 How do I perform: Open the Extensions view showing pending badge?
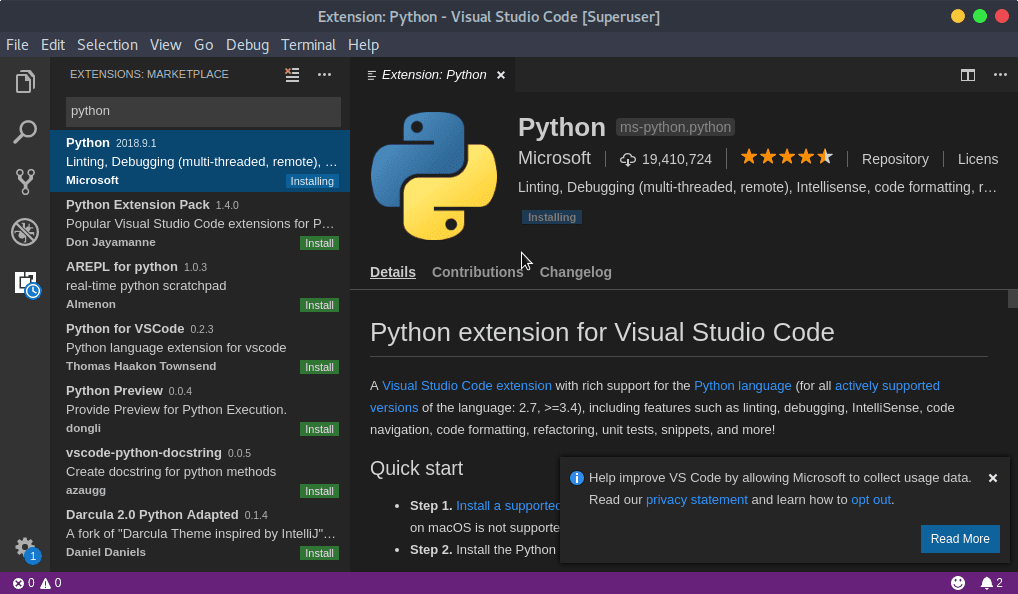click(x=25, y=283)
